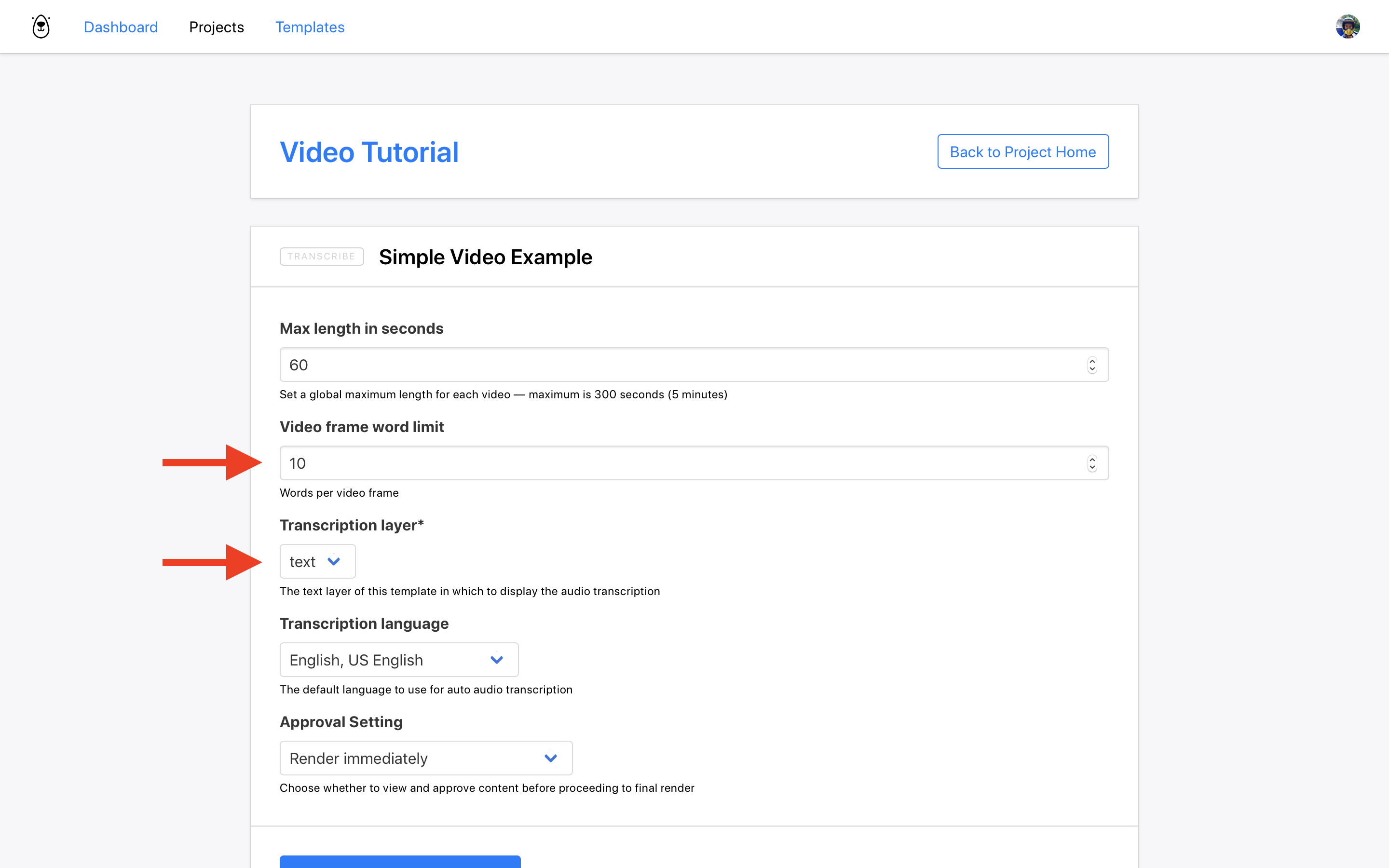
Task: Open the Projects nav item
Action: 217,27
